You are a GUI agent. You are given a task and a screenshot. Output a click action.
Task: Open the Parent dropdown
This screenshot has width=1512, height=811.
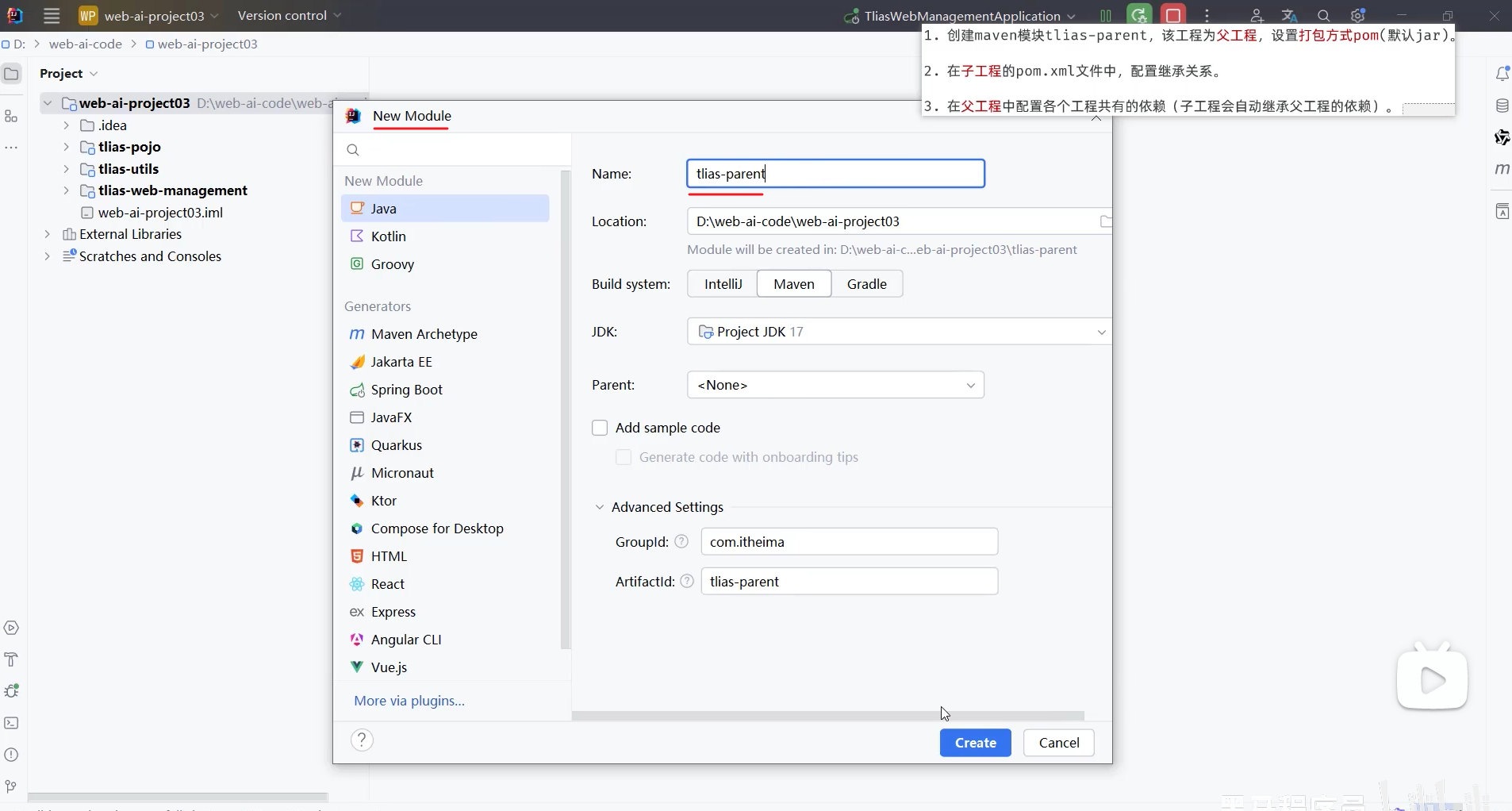point(835,385)
